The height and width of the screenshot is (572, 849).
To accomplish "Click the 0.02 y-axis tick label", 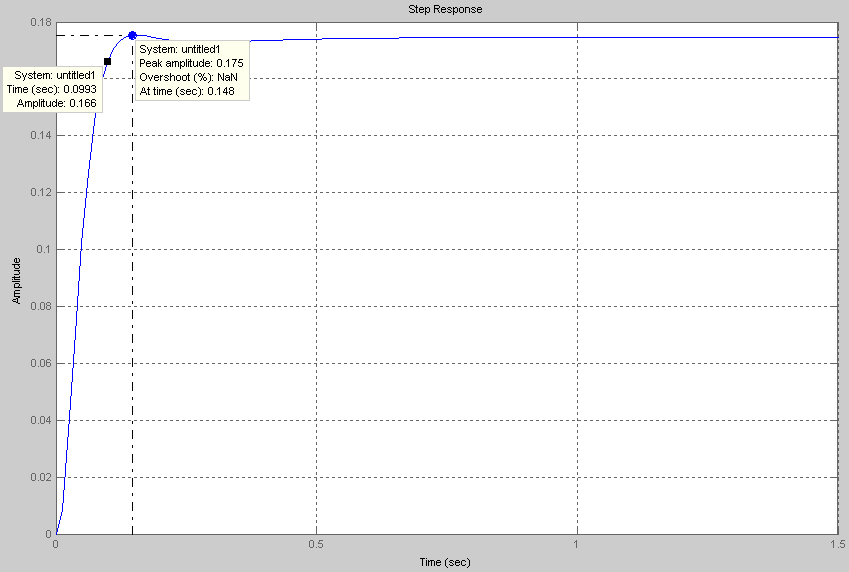I will 41,477.
